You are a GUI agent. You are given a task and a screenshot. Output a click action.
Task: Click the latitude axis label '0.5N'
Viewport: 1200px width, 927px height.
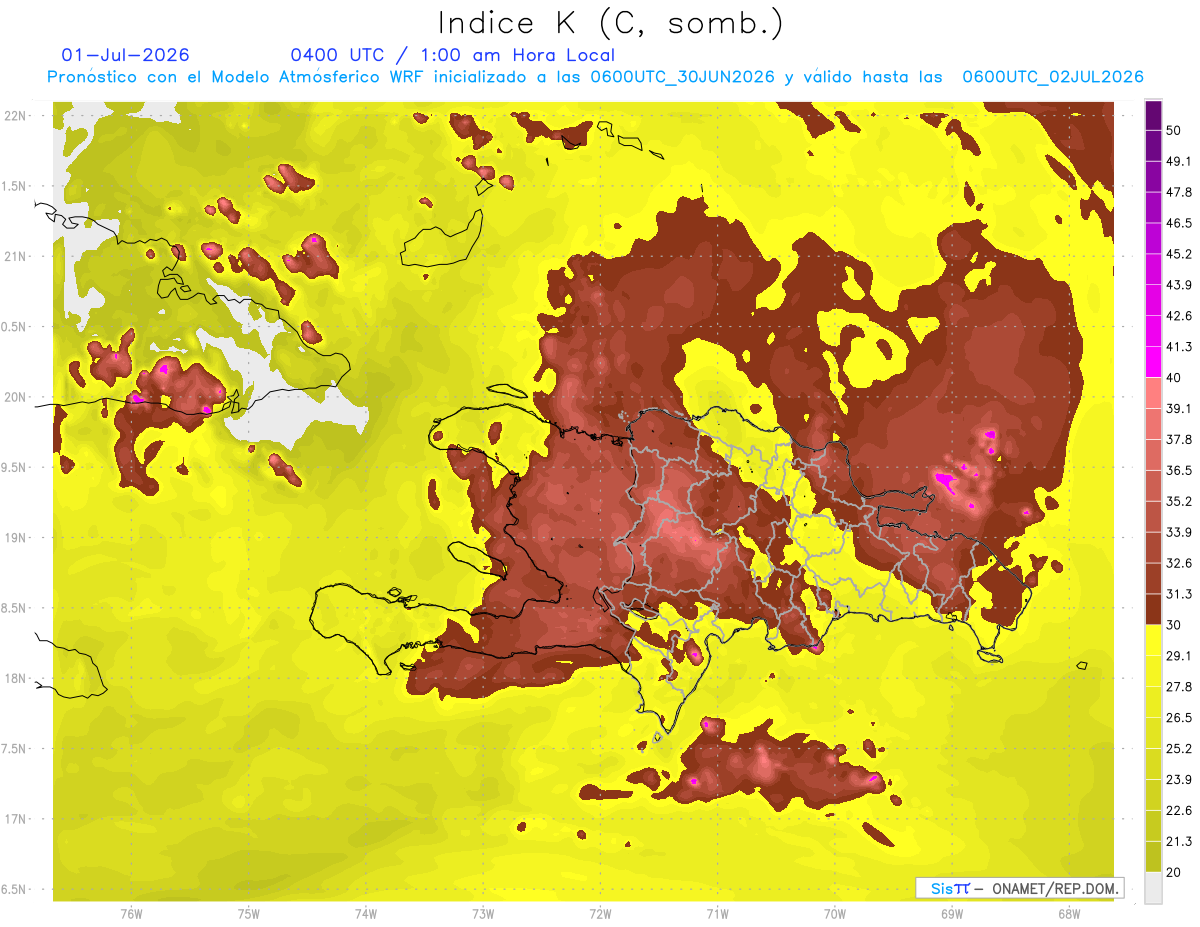coord(15,327)
